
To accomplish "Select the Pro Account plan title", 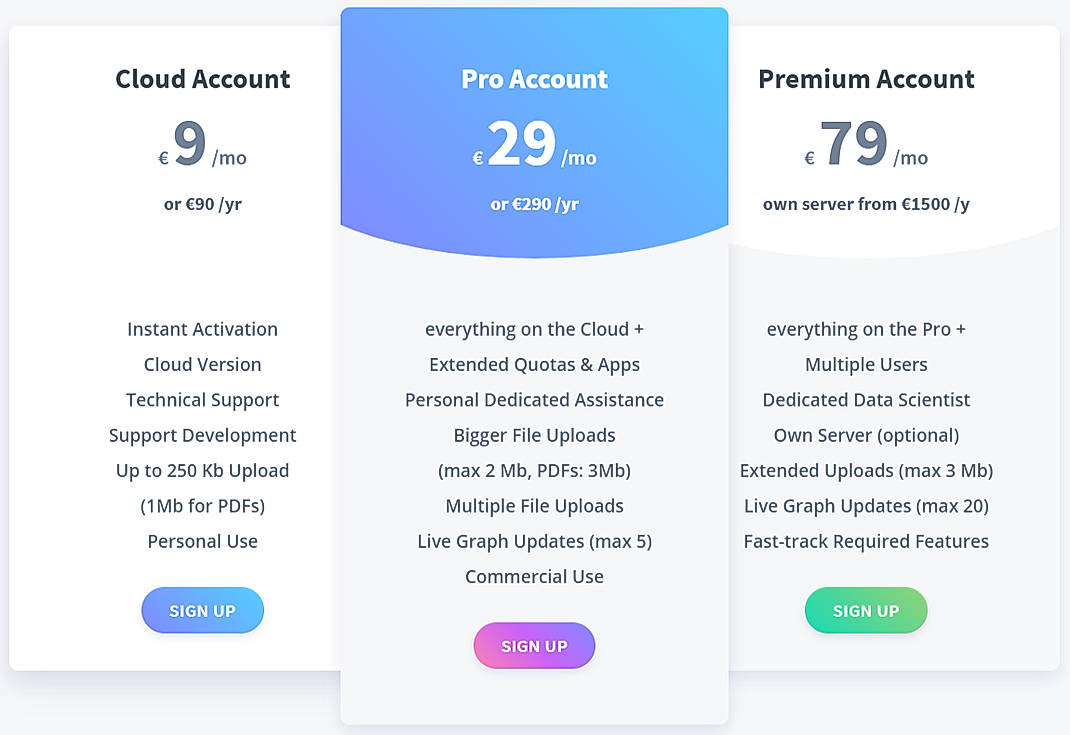I will [x=534, y=79].
